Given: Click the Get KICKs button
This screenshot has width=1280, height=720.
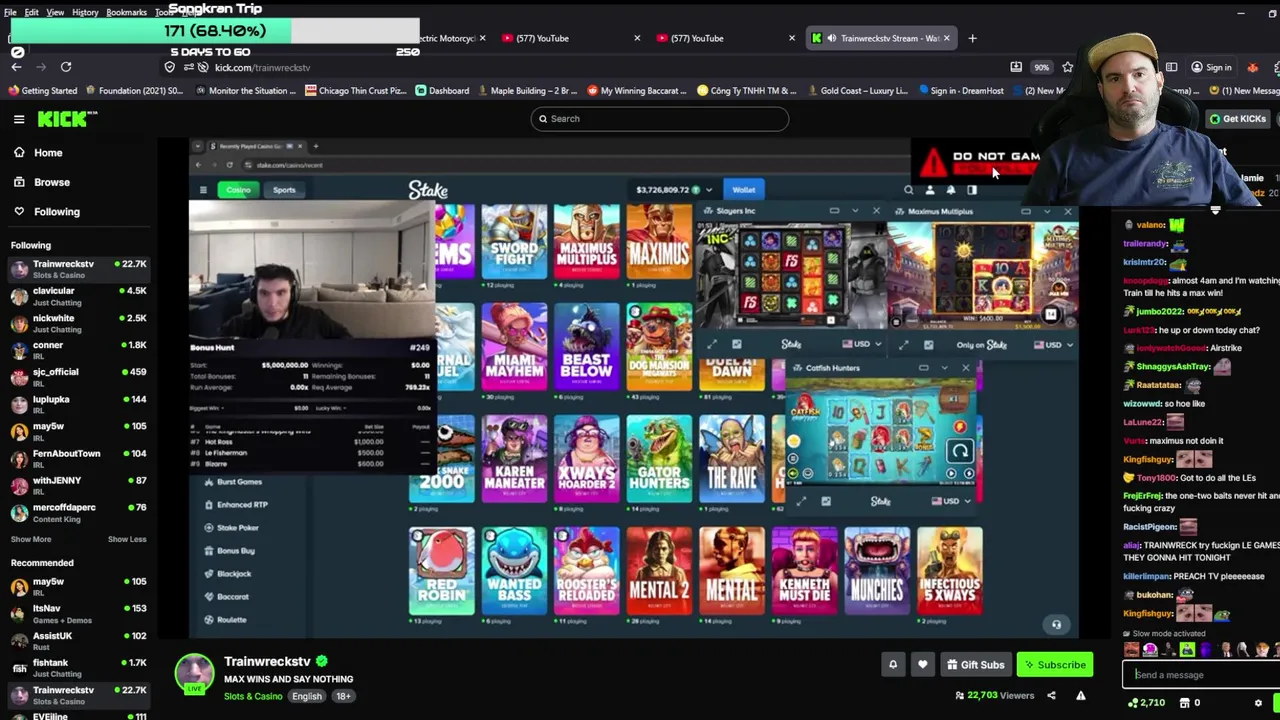Looking at the screenshot, I should pyautogui.click(x=1238, y=119).
